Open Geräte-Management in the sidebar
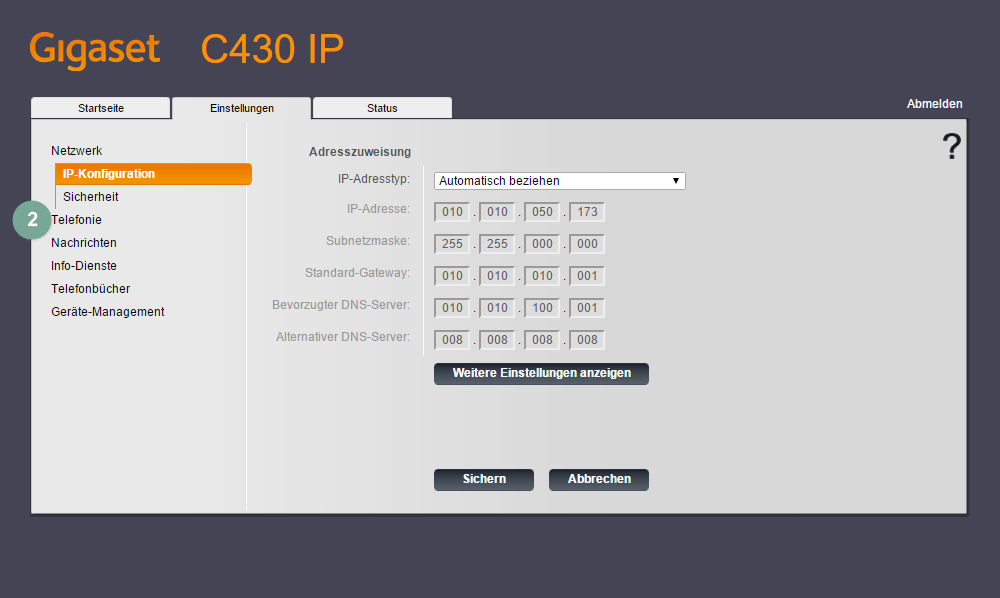1000x598 pixels. pyautogui.click(x=108, y=312)
